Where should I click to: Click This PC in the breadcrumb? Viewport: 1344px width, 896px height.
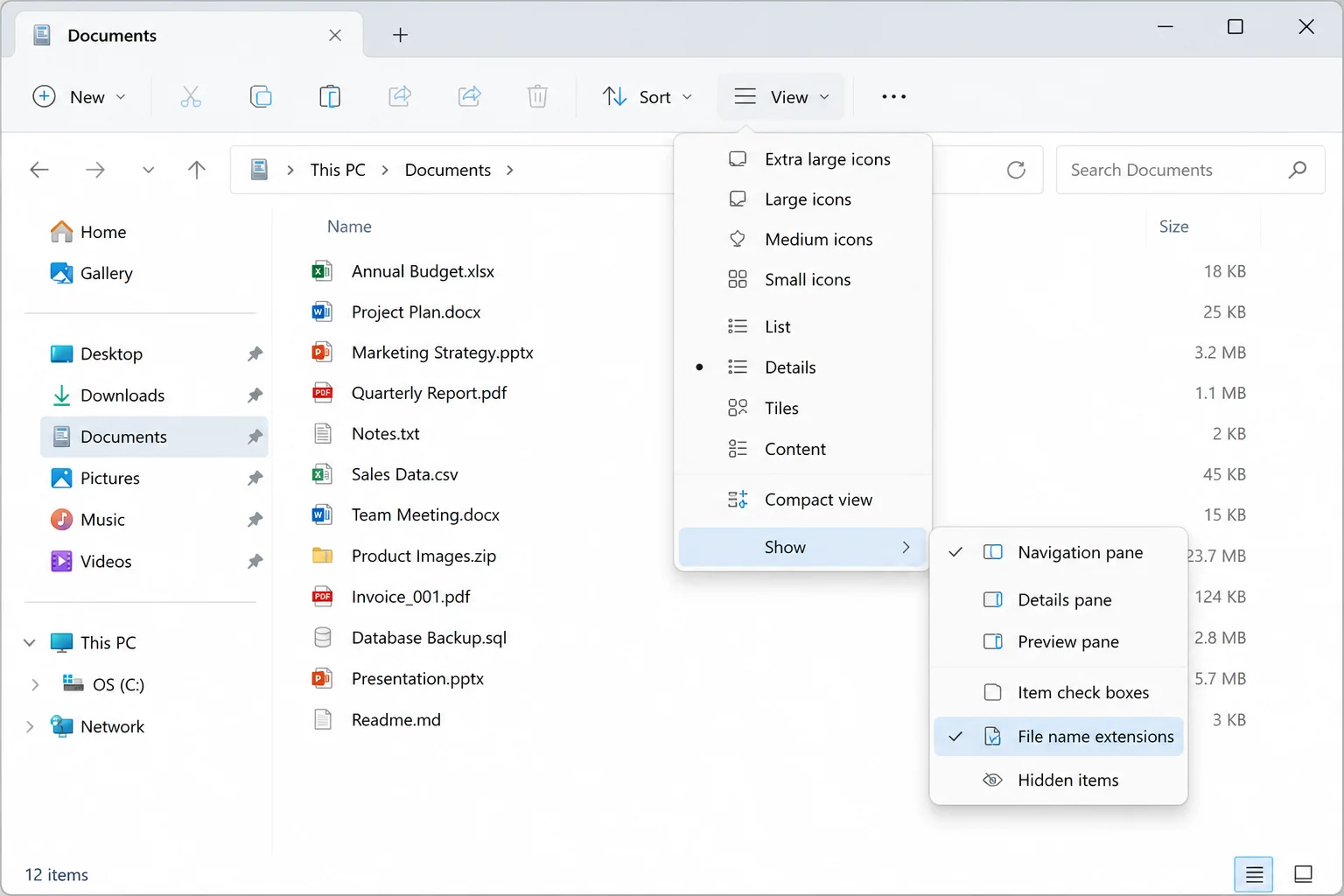click(x=338, y=170)
